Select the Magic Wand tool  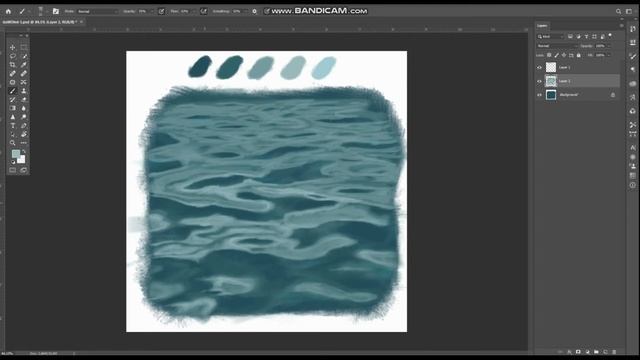pyautogui.click(x=24, y=56)
